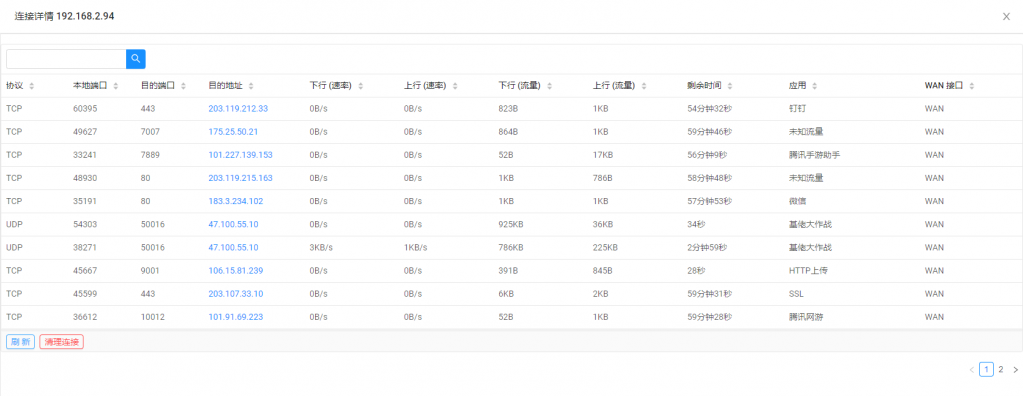Click the 腾讯网游 application cell
The height and width of the screenshot is (396, 1023).
(806, 317)
